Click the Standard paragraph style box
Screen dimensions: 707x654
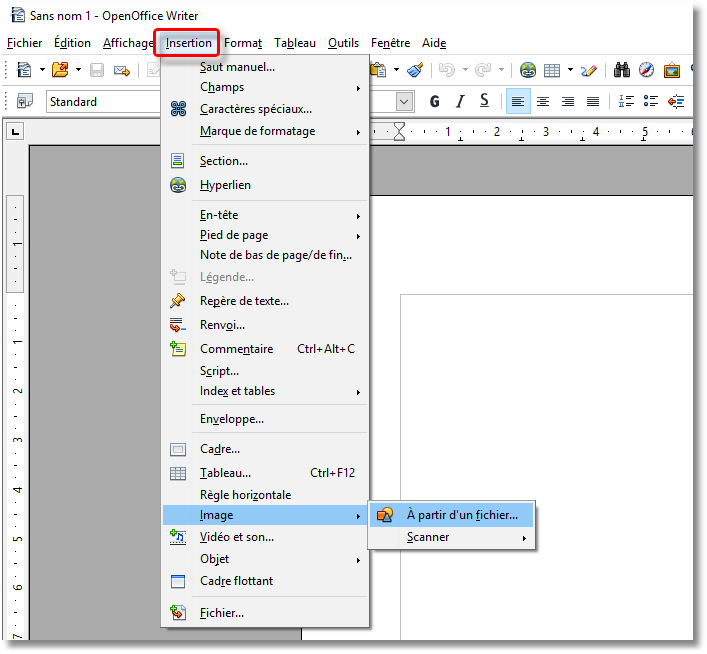click(x=104, y=101)
